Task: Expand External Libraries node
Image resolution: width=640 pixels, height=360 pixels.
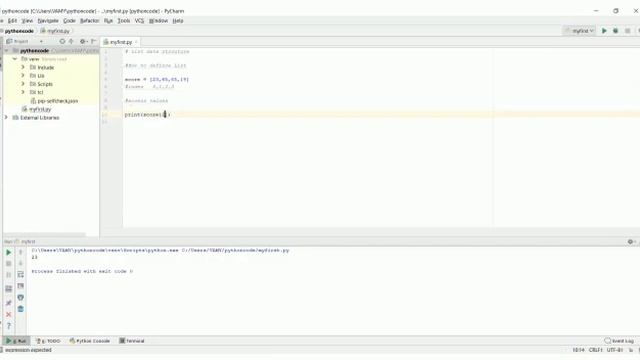Action: click(6, 118)
